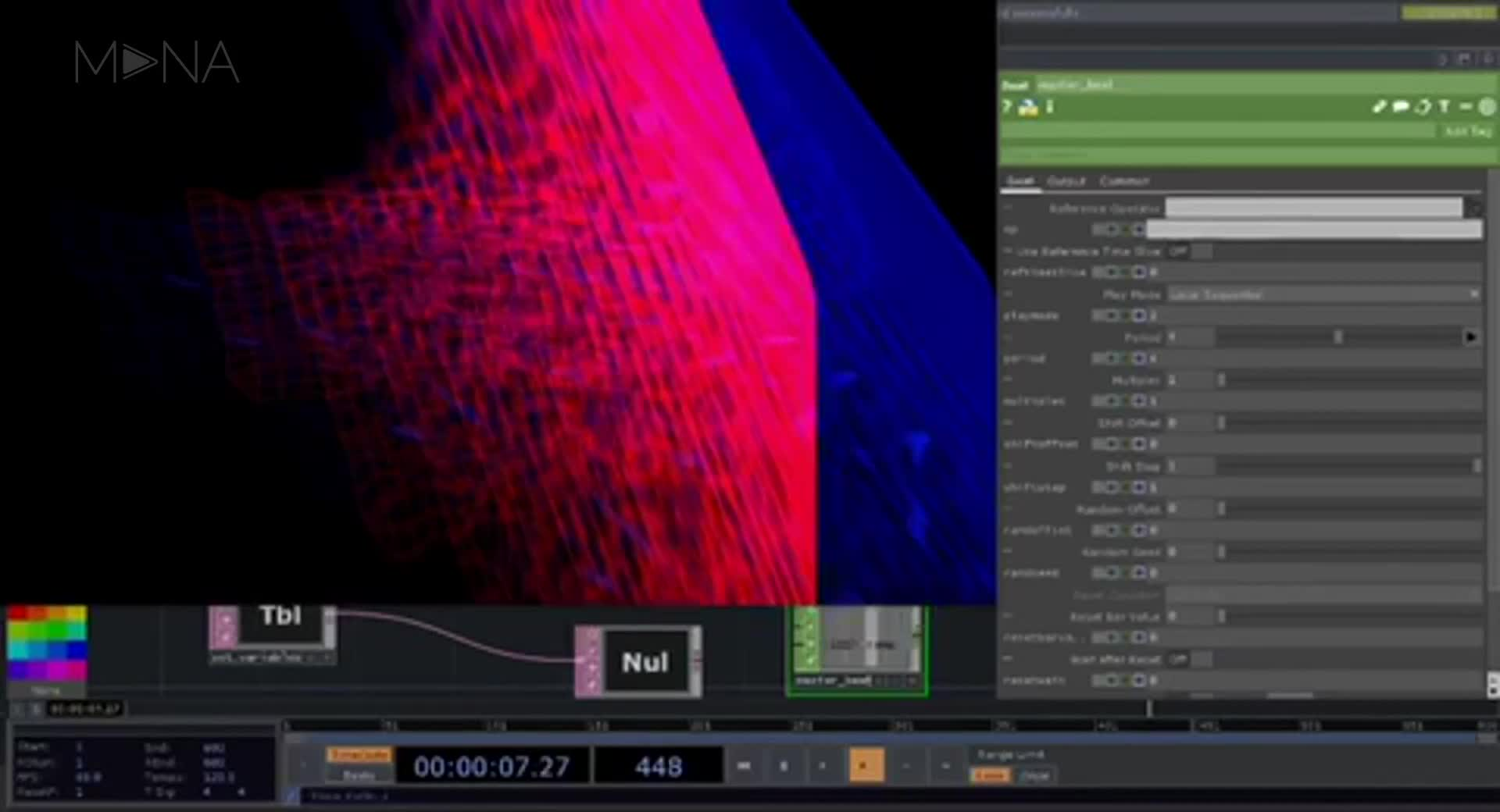The height and width of the screenshot is (812, 1500).
Task: Click the highlighted orange play button
Action: click(866, 766)
